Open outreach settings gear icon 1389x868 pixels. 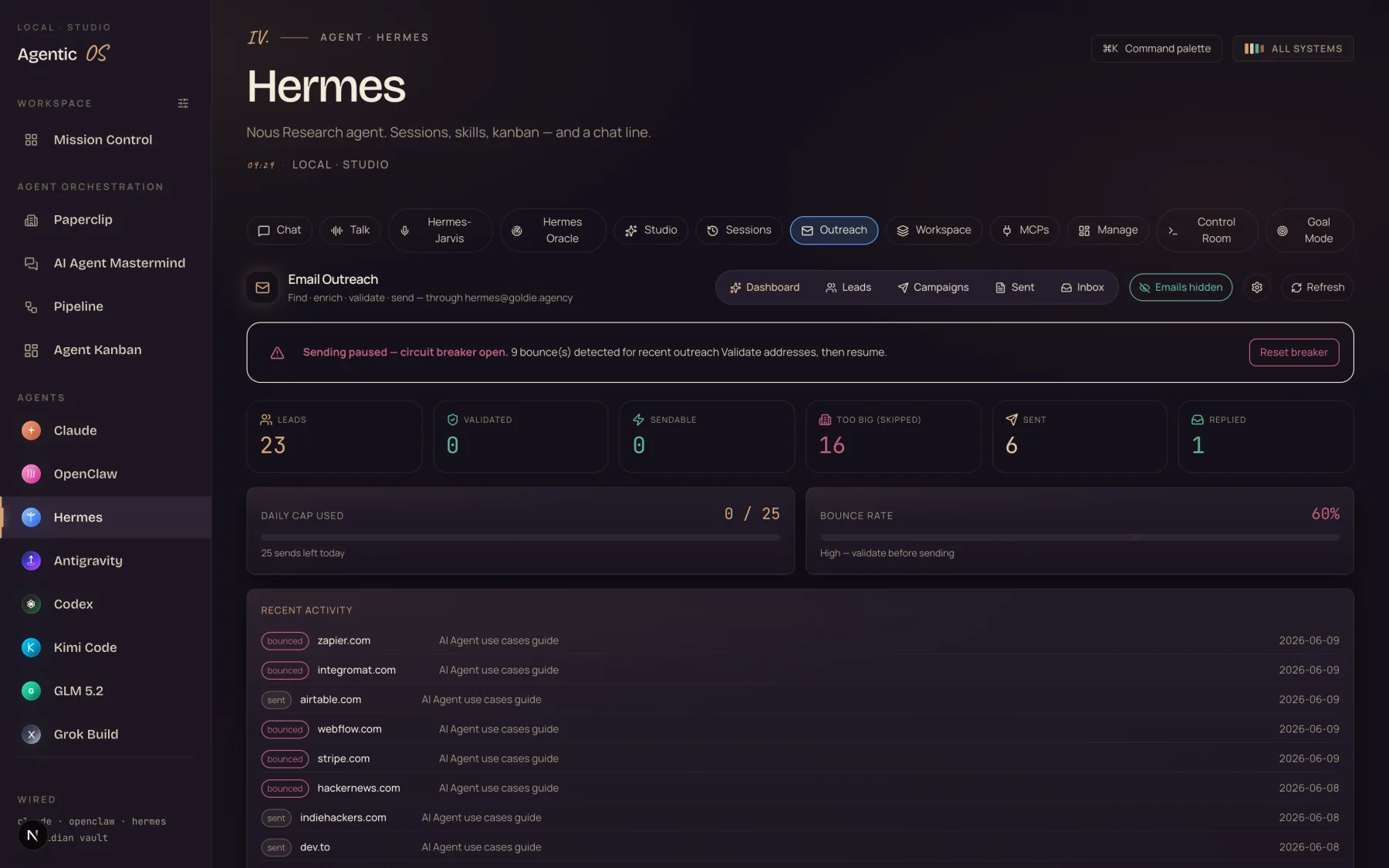(x=1257, y=287)
